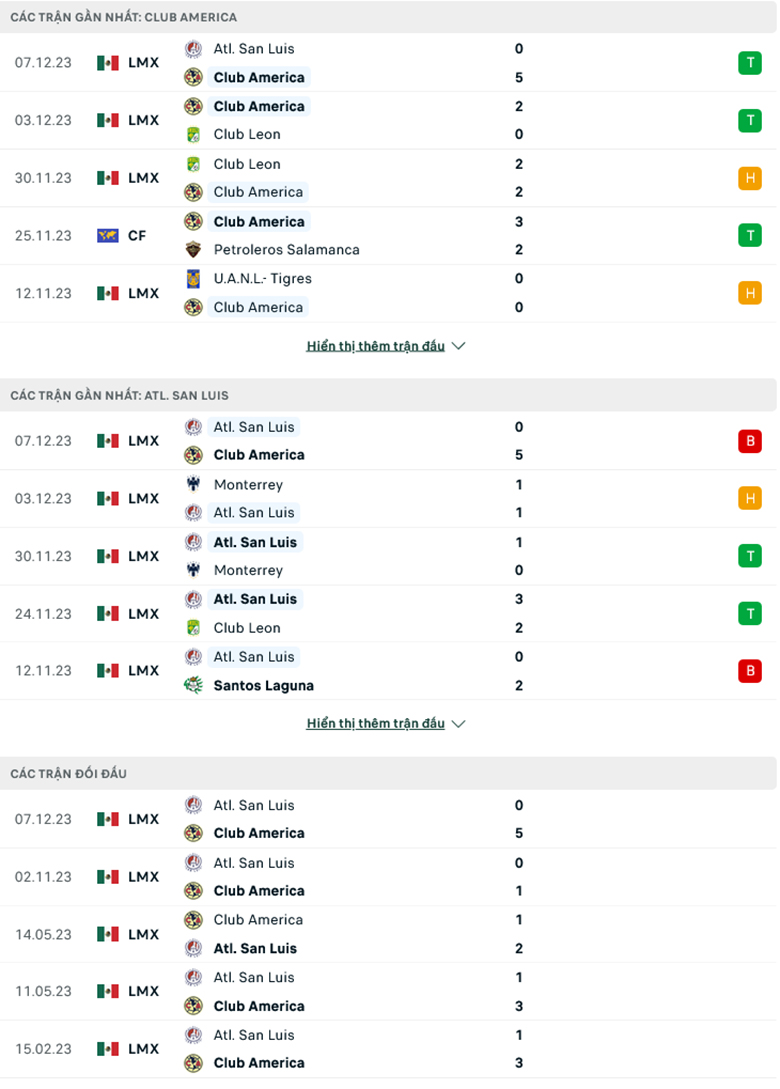Click the Club Leon logo in 24.11.23 match
The height and width of the screenshot is (1089, 780).
[x=193, y=628]
